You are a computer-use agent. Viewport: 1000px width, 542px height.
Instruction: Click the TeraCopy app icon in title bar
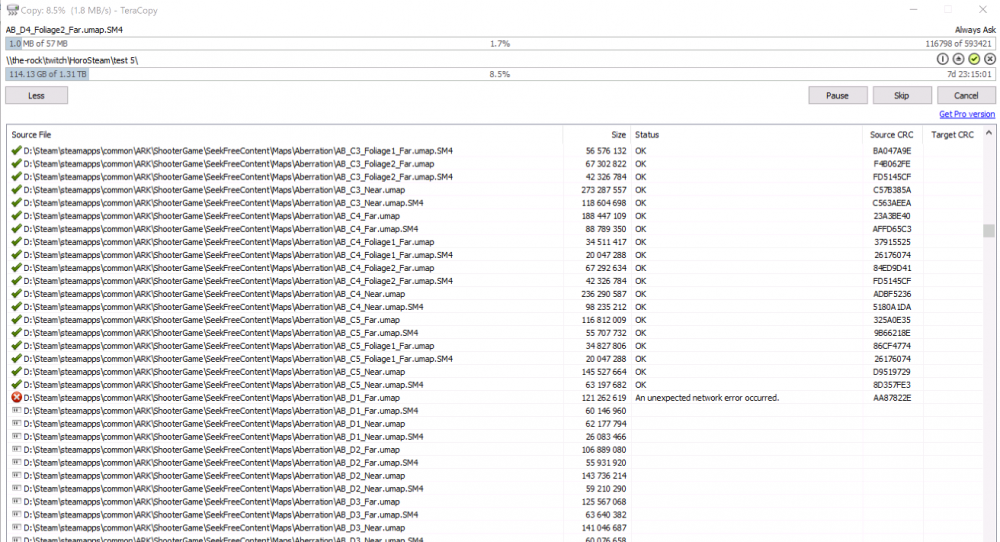12,10
